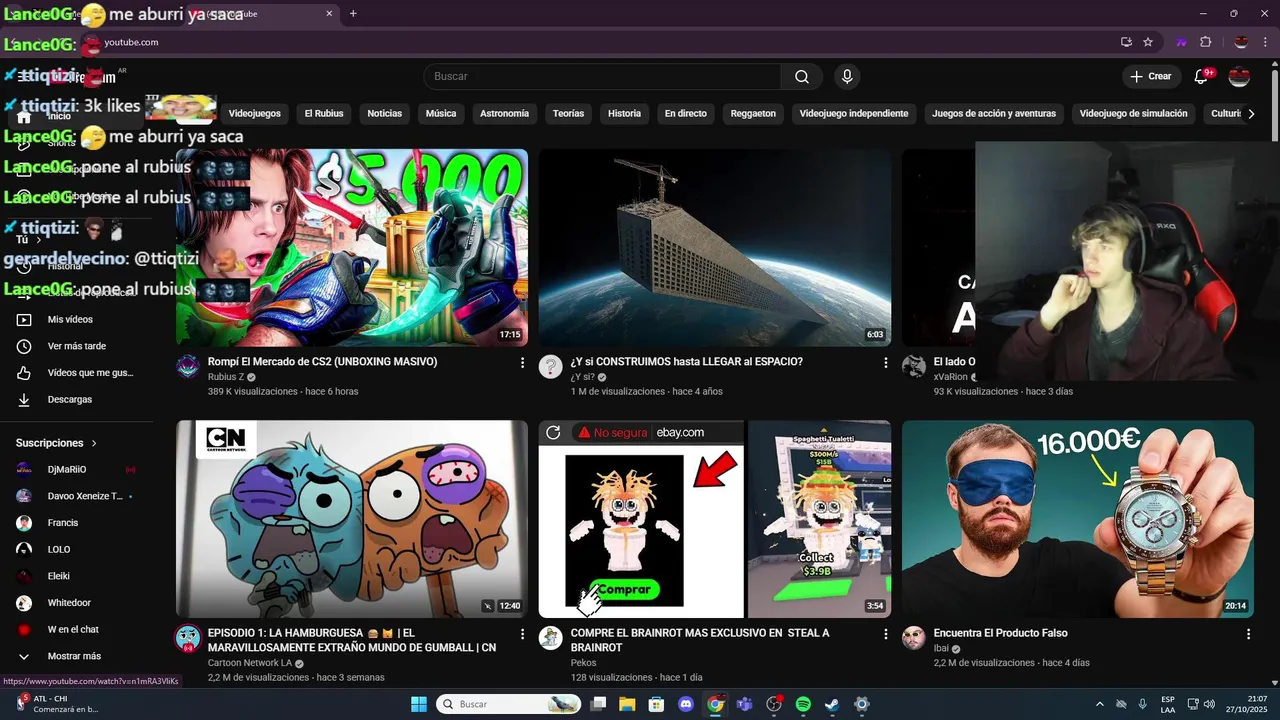Open Descargas in sidebar

[77, 399]
